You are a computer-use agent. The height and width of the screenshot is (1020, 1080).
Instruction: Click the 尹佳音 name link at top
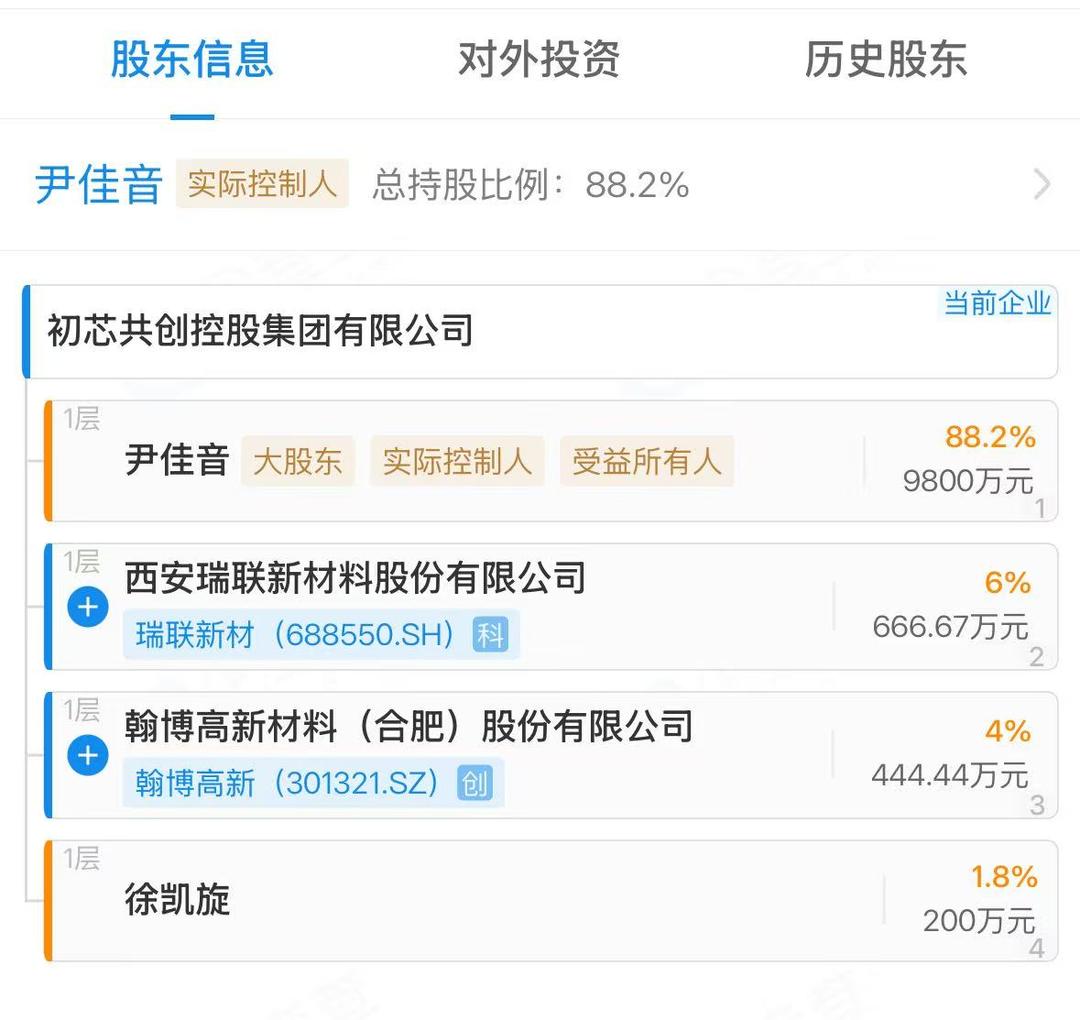coord(99,186)
